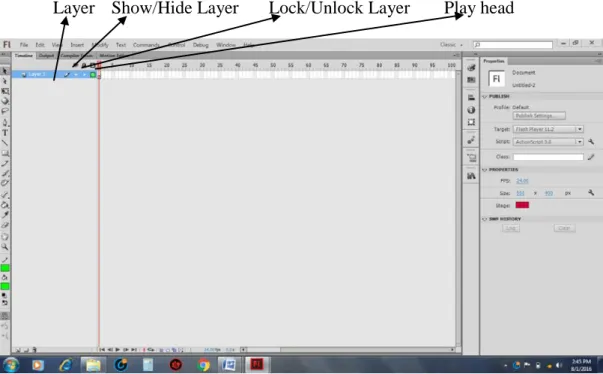Open the Info panel from dock

(x=471, y=110)
